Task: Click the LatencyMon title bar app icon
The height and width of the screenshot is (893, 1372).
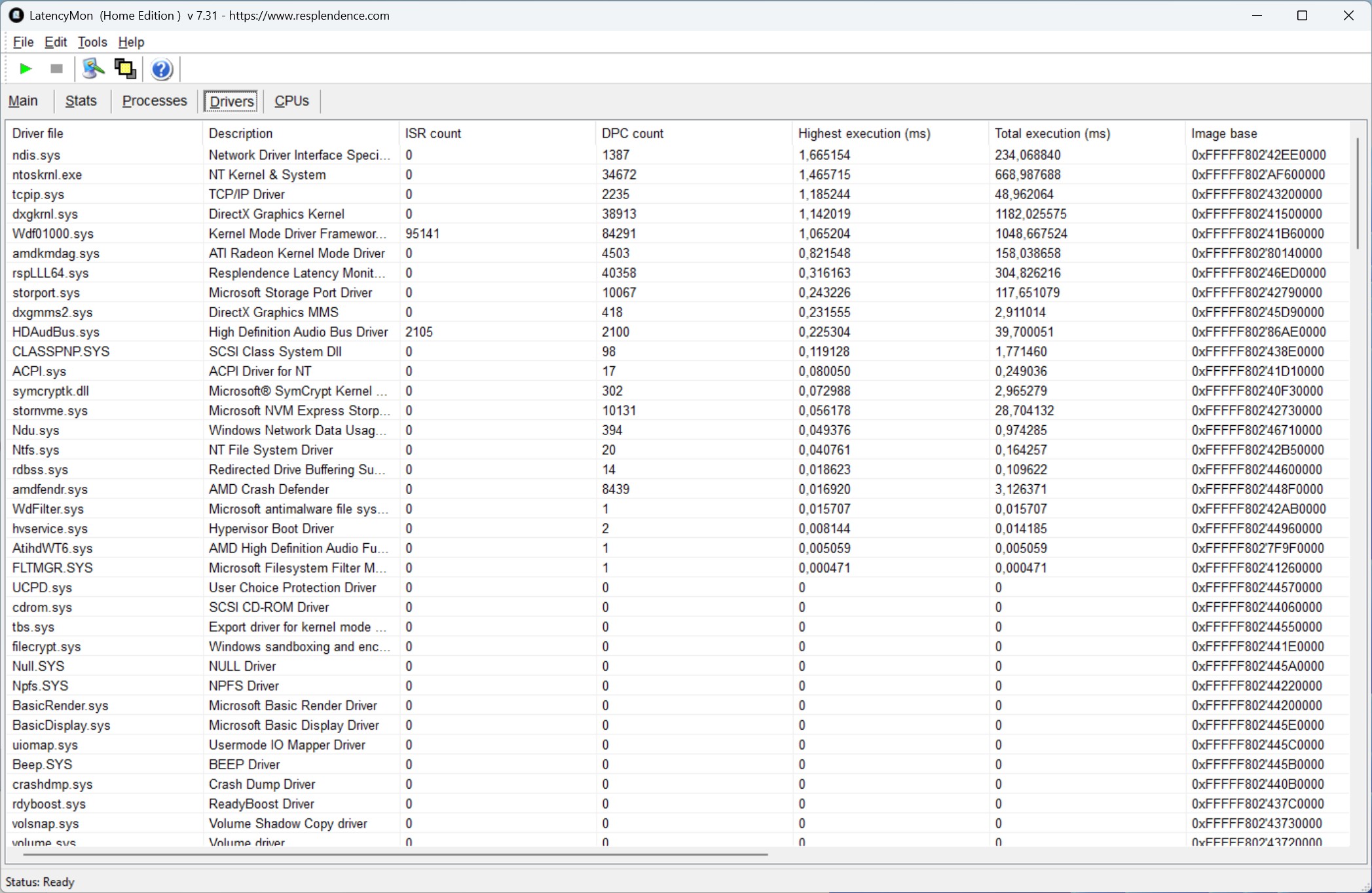Action: [16, 15]
